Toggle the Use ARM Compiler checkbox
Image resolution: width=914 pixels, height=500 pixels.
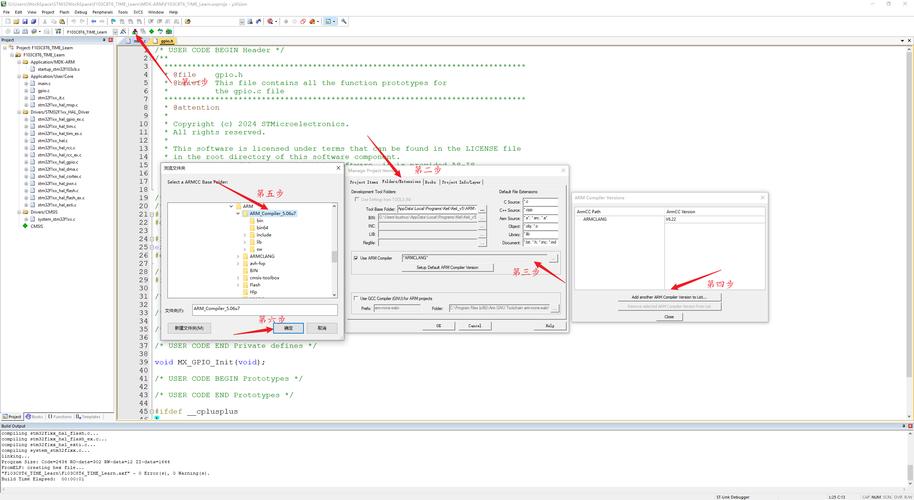(x=356, y=258)
